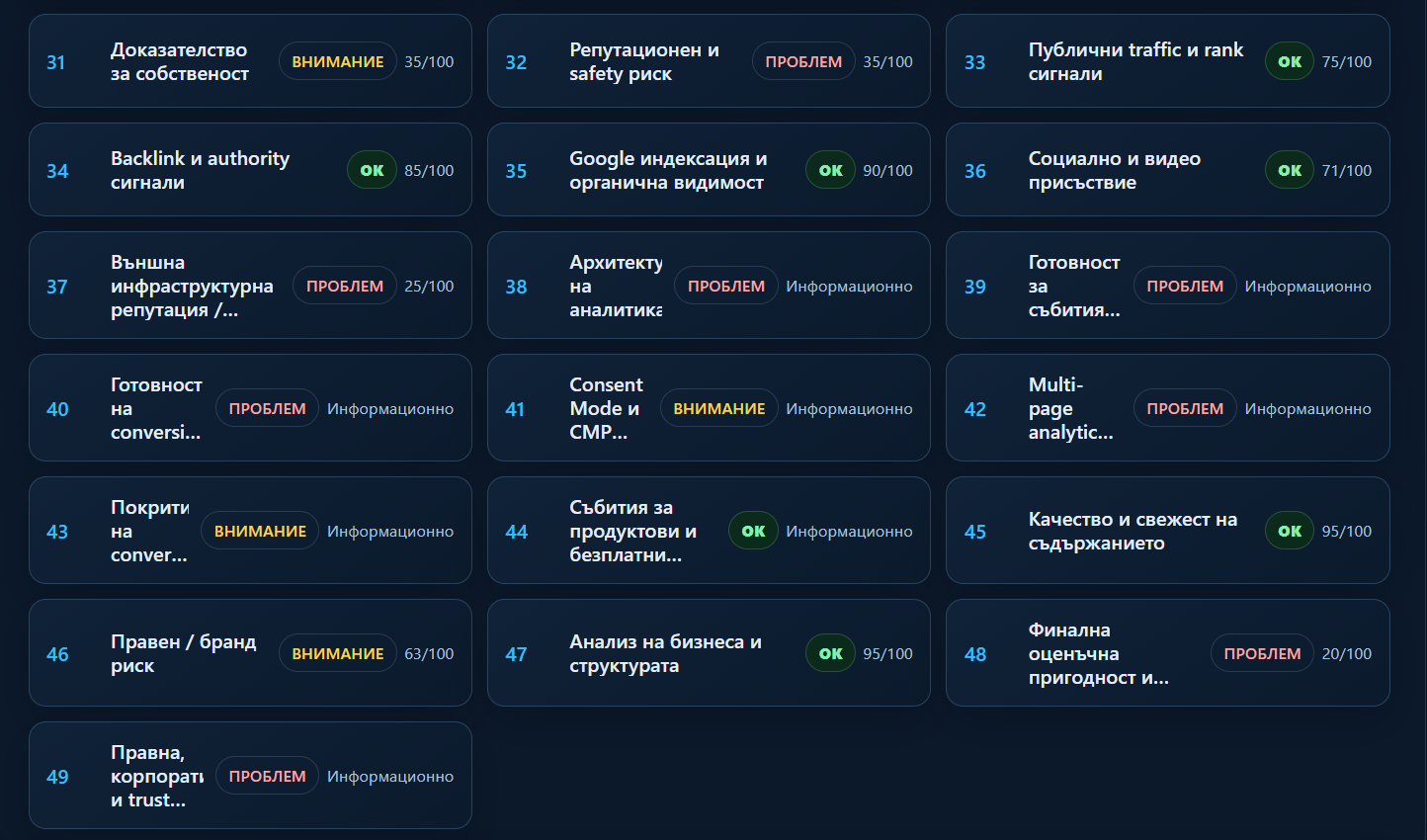This screenshot has width=1427, height=840.
Task: Select title Готовност на conversi…
Action: 156,408
